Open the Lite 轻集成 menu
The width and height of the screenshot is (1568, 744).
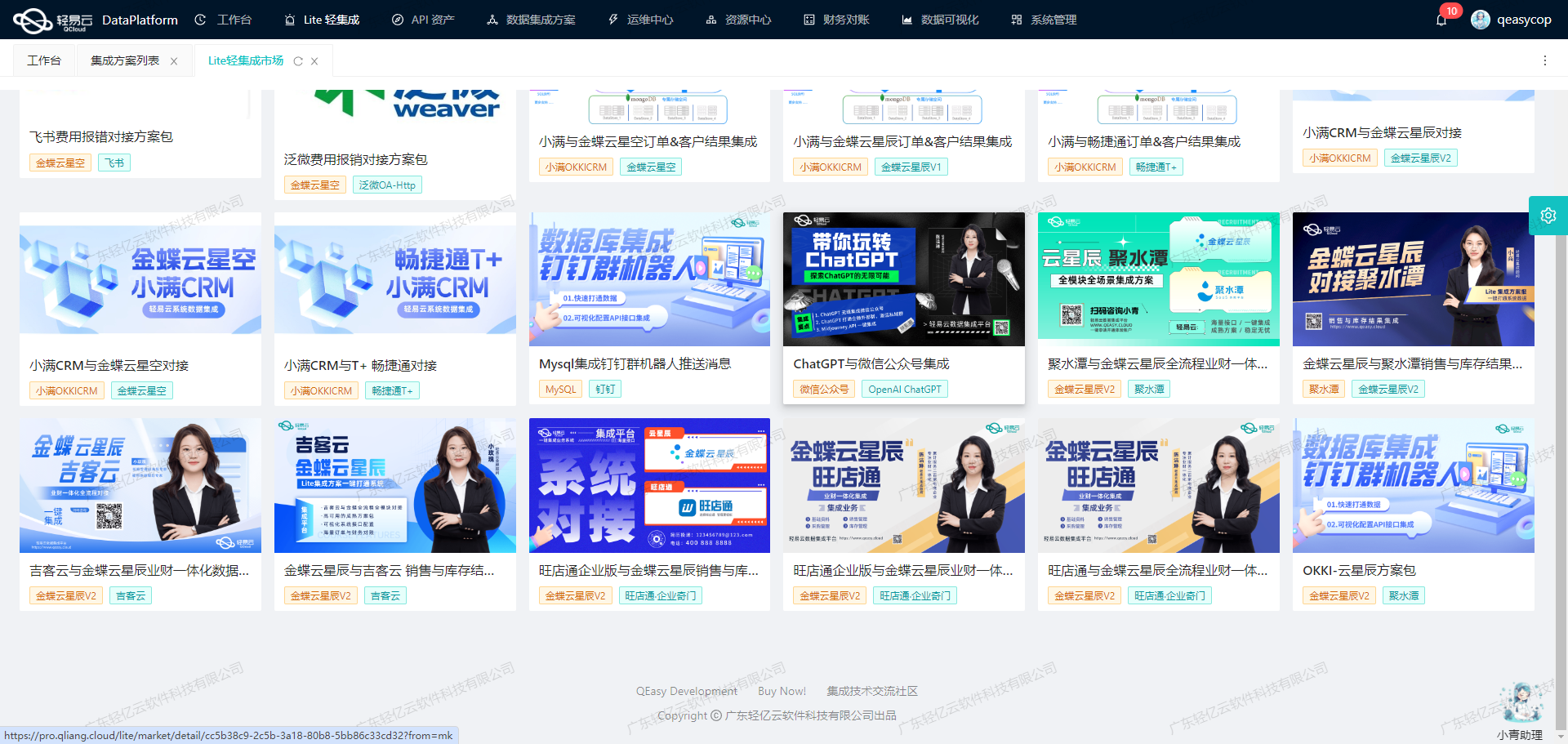click(322, 20)
